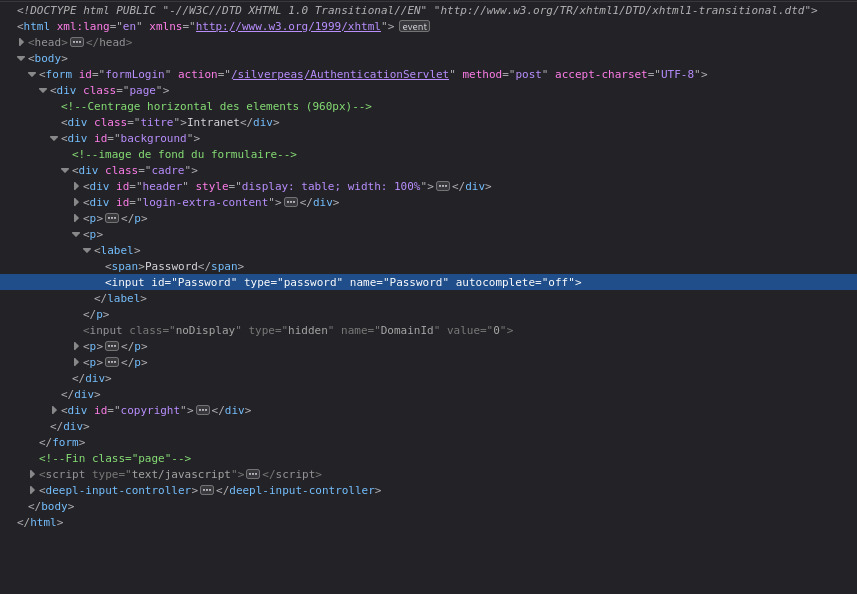Open the ellipsis badge inside the head element
Image resolution: width=857 pixels, height=594 pixels.
tap(77, 43)
